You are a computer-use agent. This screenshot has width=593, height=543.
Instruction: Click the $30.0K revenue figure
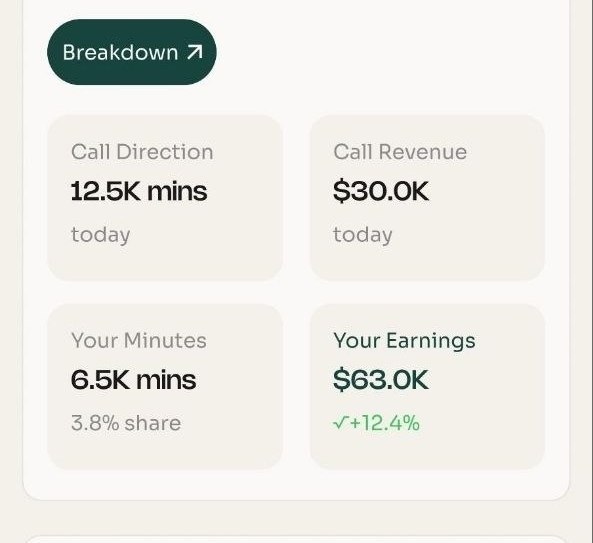(381, 191)
